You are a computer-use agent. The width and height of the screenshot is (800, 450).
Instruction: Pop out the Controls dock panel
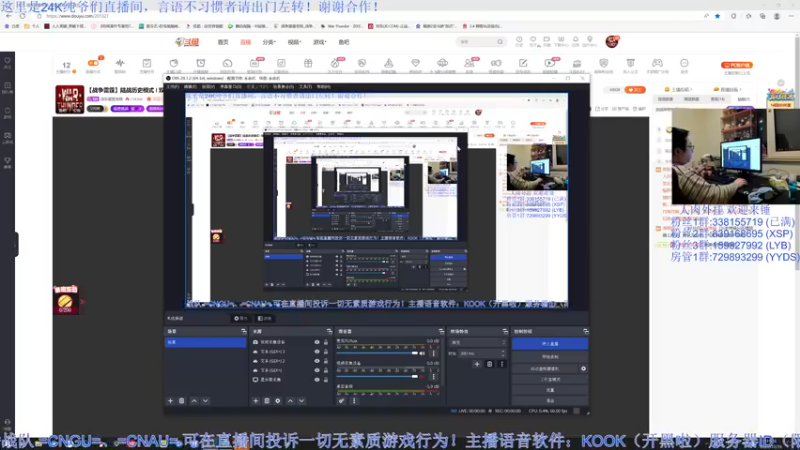pos(585,332)
